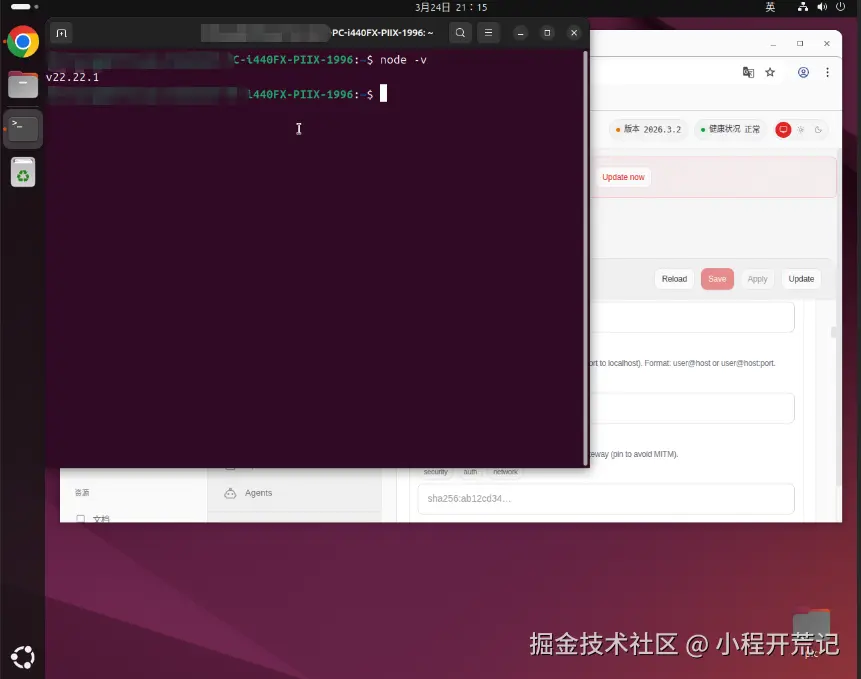Viewport: 861px width, 679px height.
Task: Open the Files manager in dock
Action: click(23, 85)
